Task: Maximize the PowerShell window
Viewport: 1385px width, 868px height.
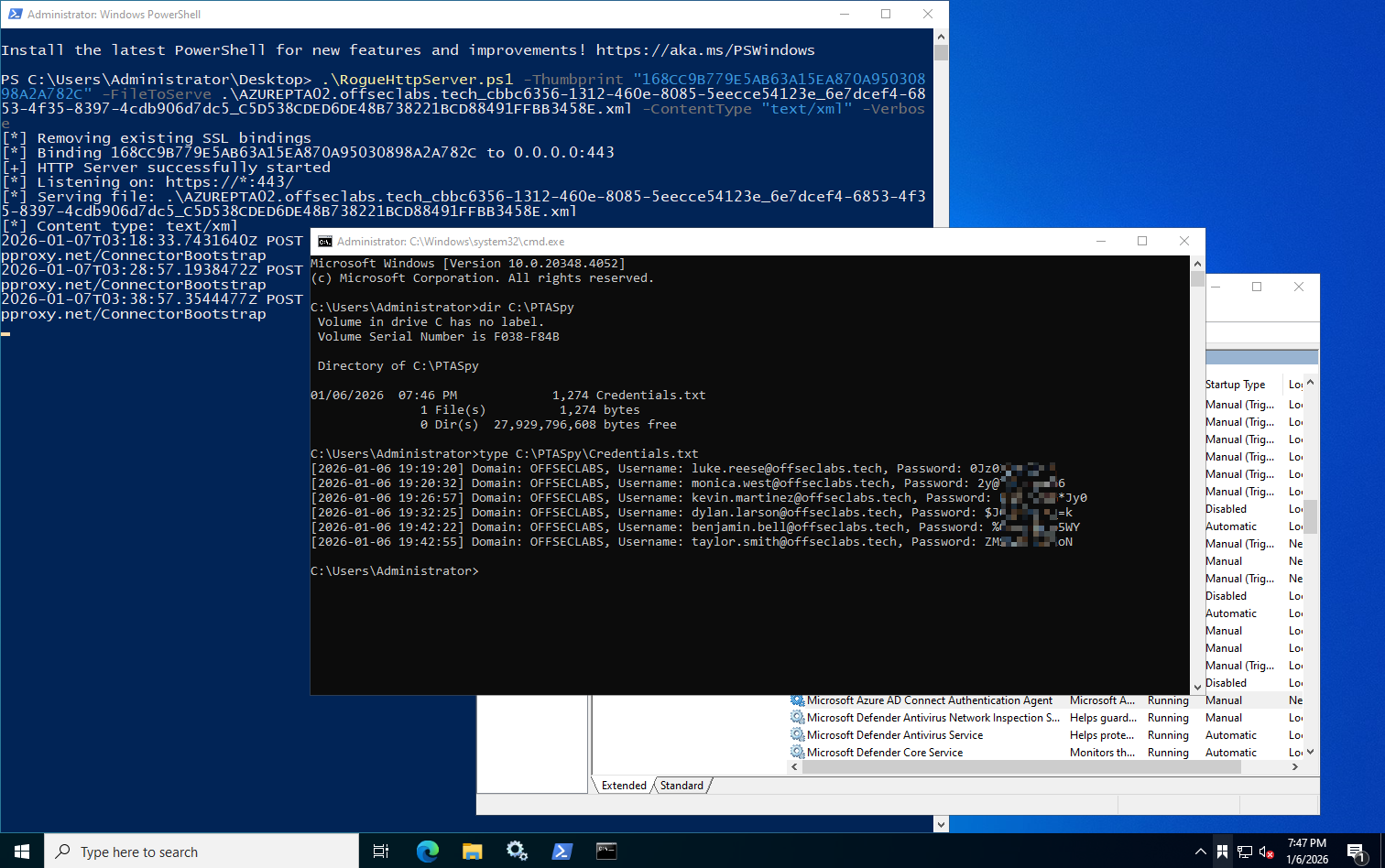Action: [x=886, y=14]
